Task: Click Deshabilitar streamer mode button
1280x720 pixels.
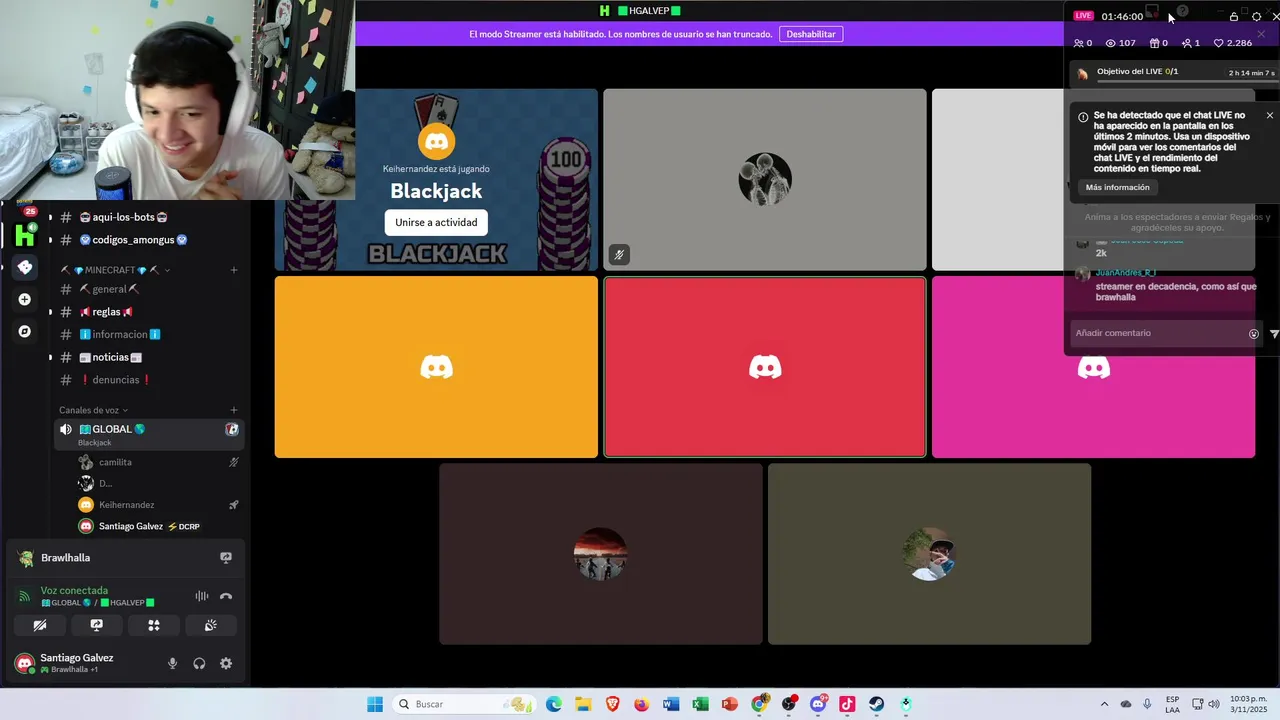Action: [x=810, y=34]
